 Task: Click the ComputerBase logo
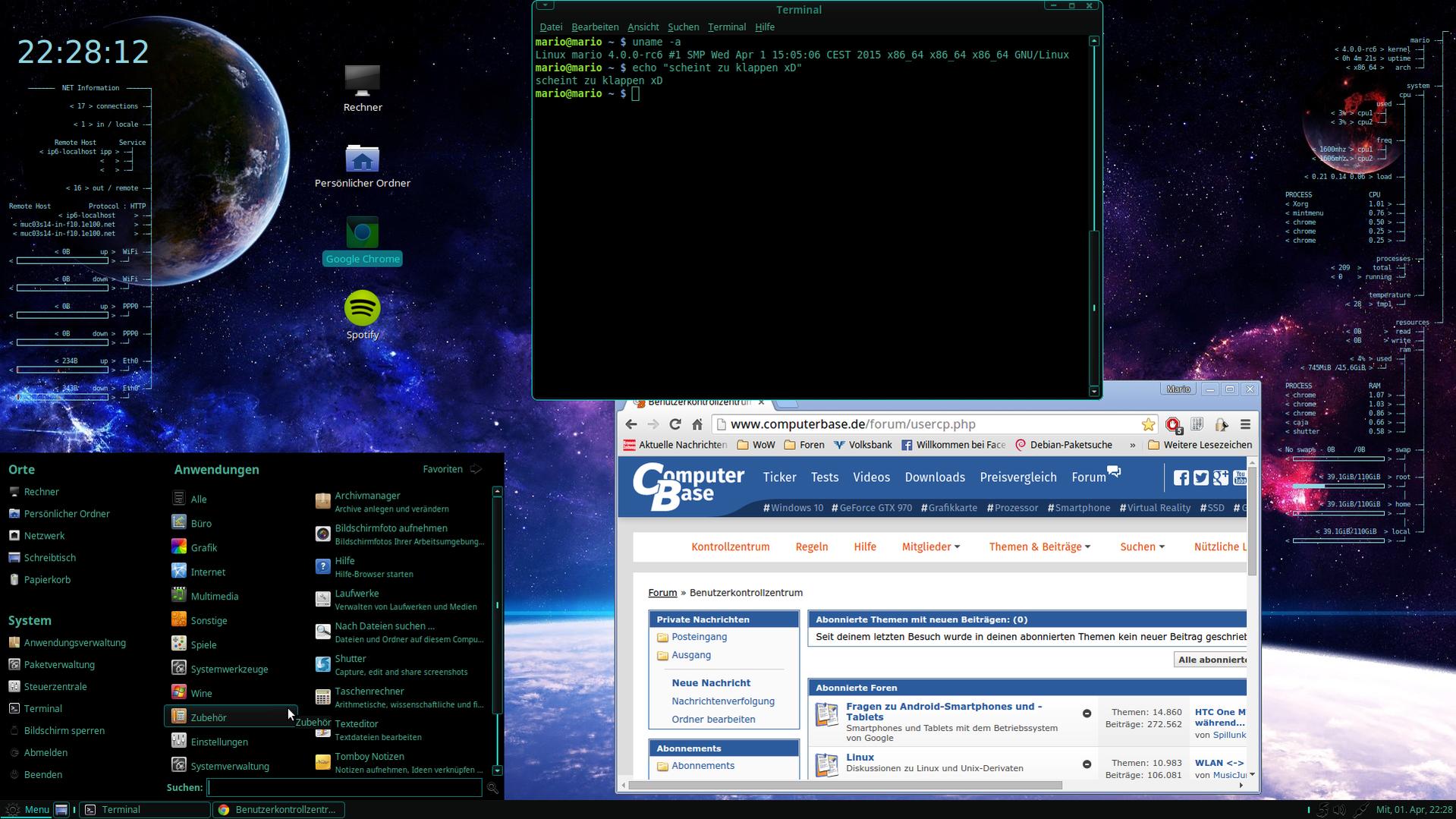click(x=689, y=487)
